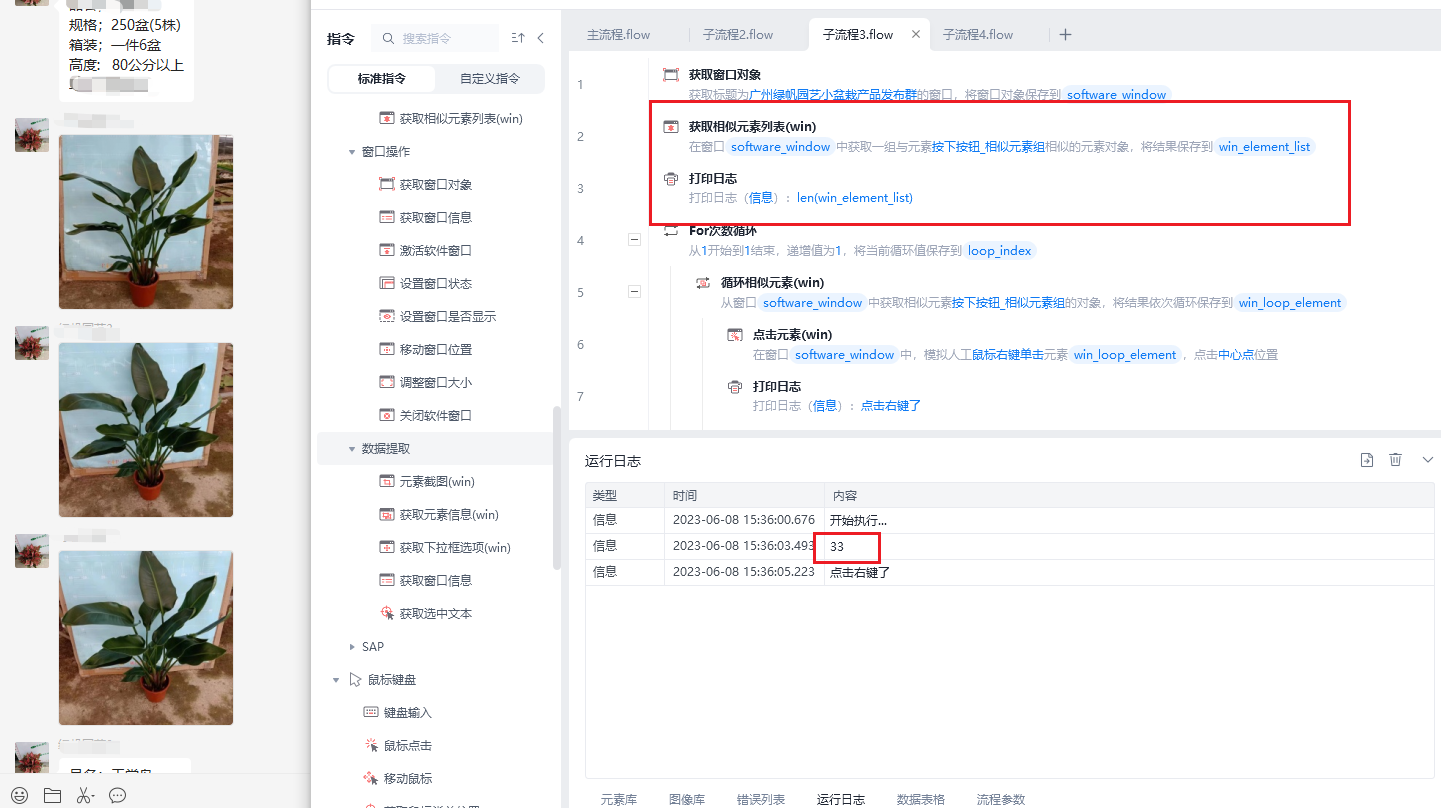The height and width of the screenshot is (808, 1441).
Task: Collapse the For次数循环 block at step 4
Action: tap(634, 239)
